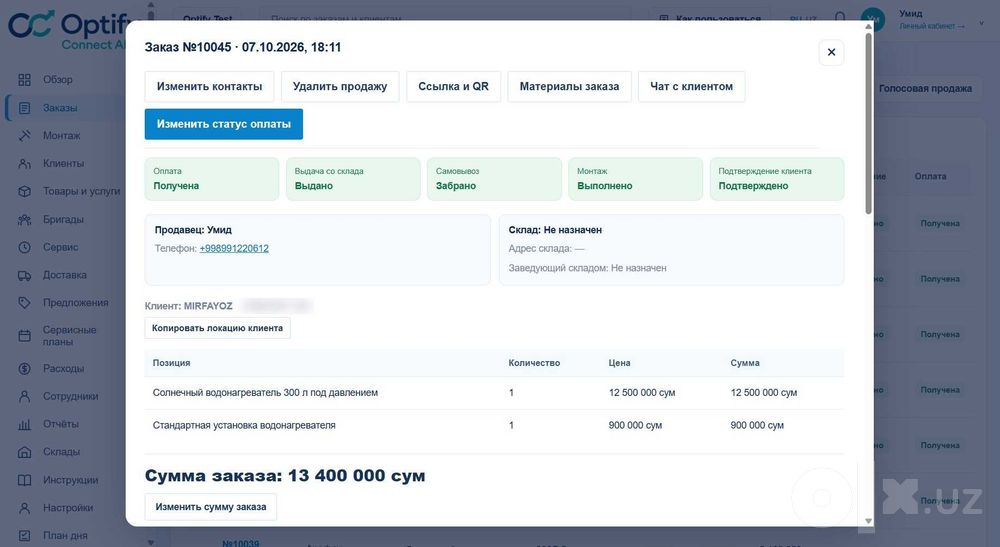The width and height of the screenshot is (1000, 547).
Task: Click Изменить сумму заказа button
Action: coord(211,507)
